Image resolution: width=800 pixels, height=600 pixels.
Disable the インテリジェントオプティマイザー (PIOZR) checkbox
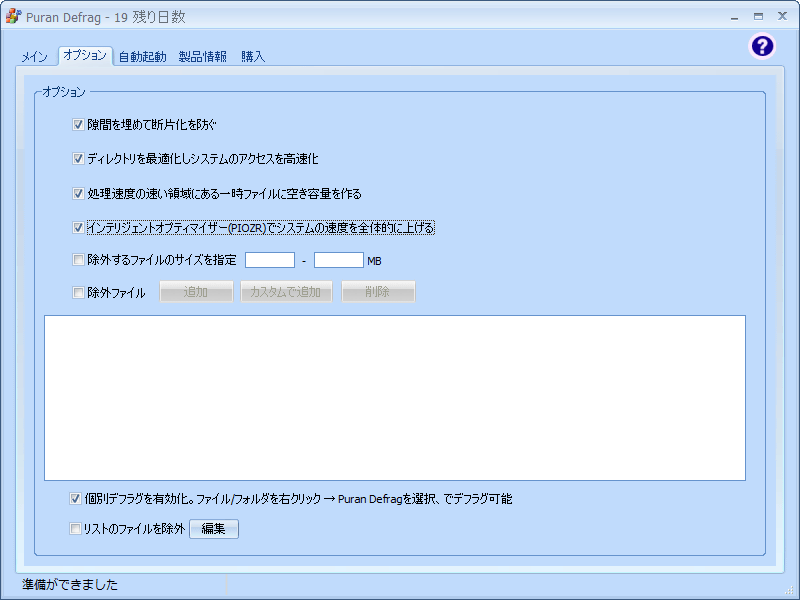(78, 228)
